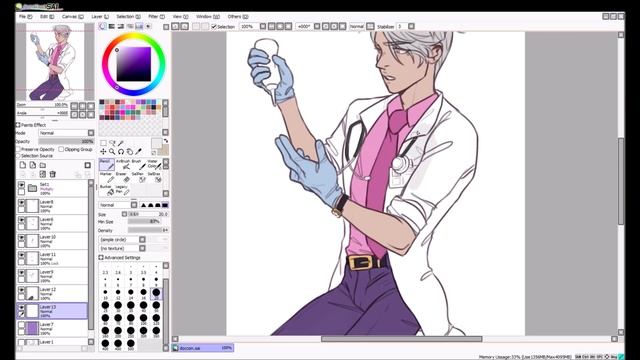Screen dimensions: 640x360
Task: Select the hand pan tool
Action: pos(130,151)
